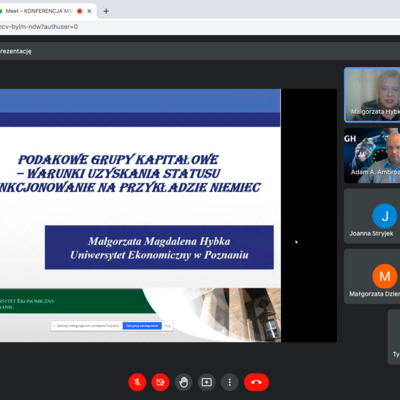Click the text Uniwersytet Ekonomiczny w Poznaniu
The width and height of the screenshot is (400, 400).
click(159, 255)
